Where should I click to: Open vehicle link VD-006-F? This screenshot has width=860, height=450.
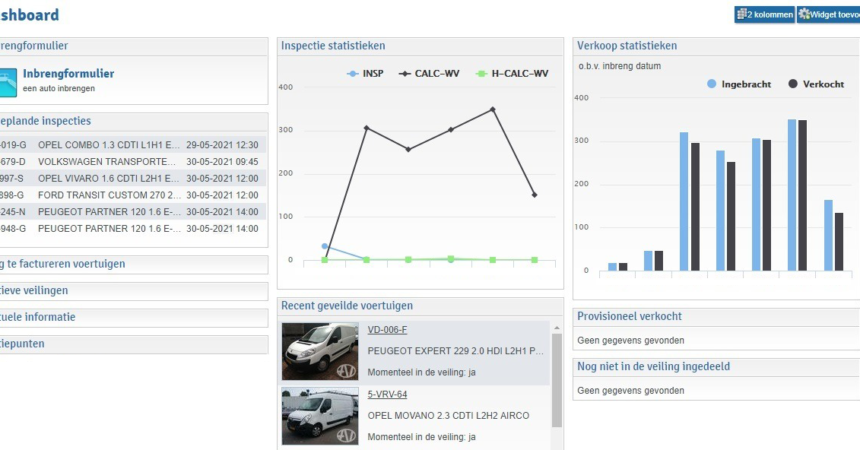(387, 330)
